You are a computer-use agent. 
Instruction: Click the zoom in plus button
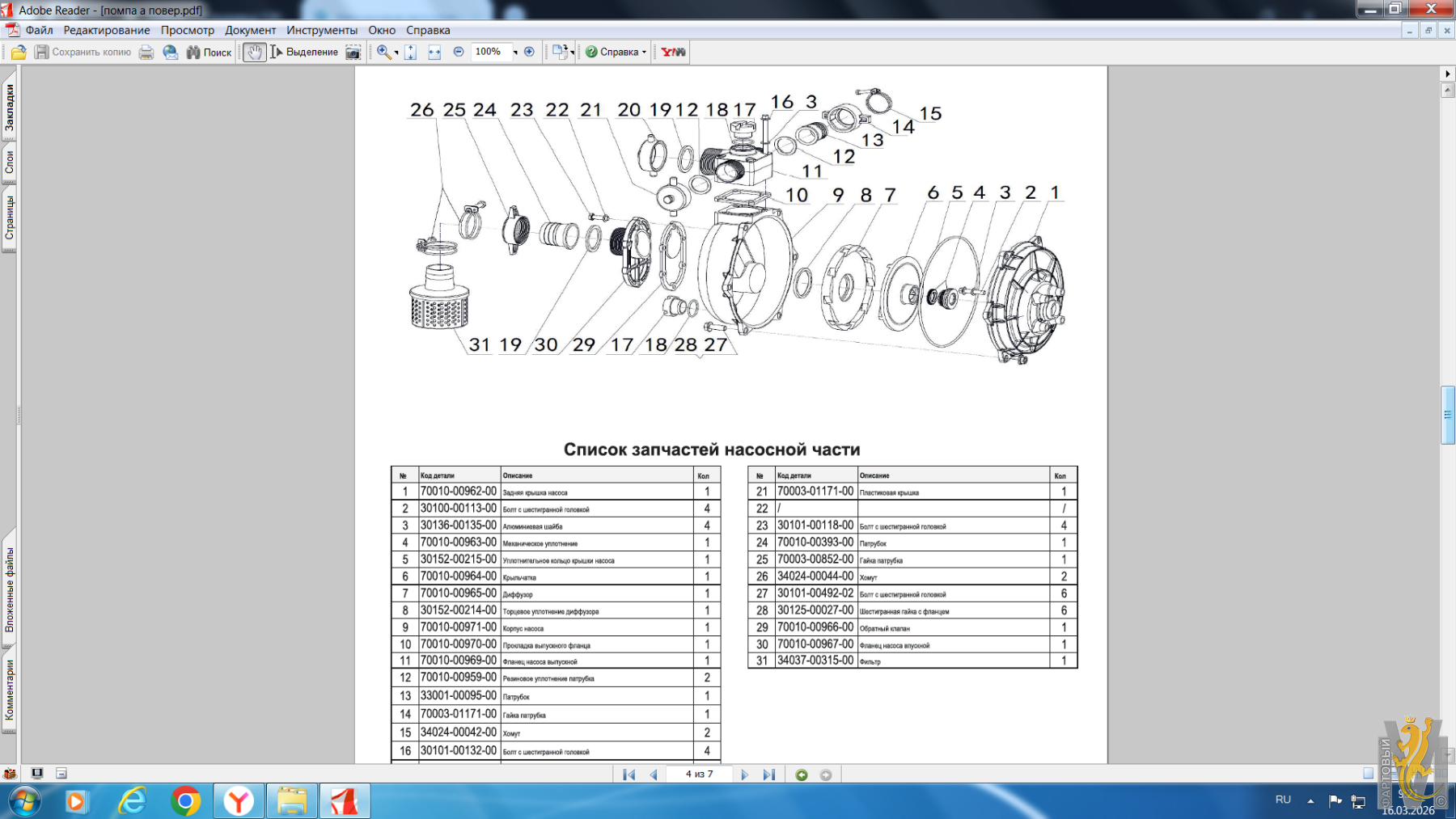pos(529,52)
